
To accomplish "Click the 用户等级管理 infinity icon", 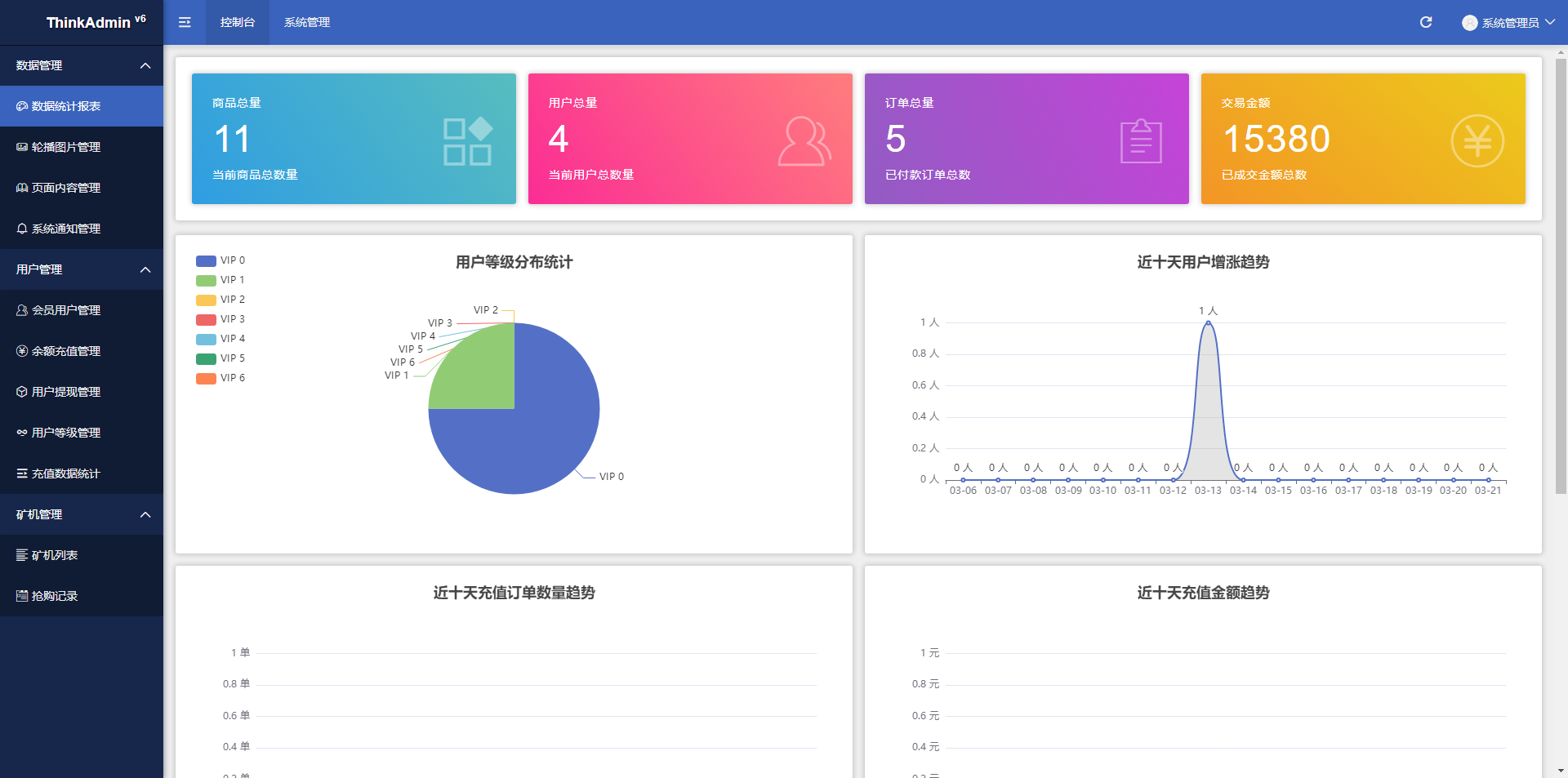I will pyautogui.click(x=22, y=433).
